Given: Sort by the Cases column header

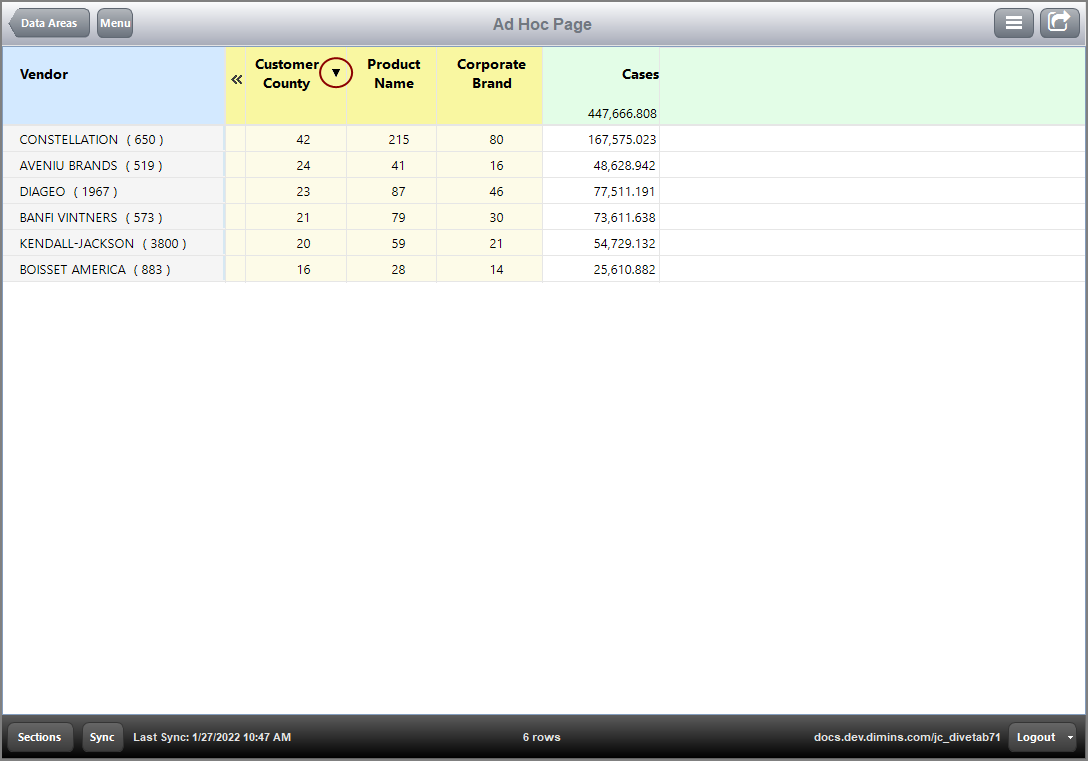Looking at the screenshot, I should click(x=640, y=74).
